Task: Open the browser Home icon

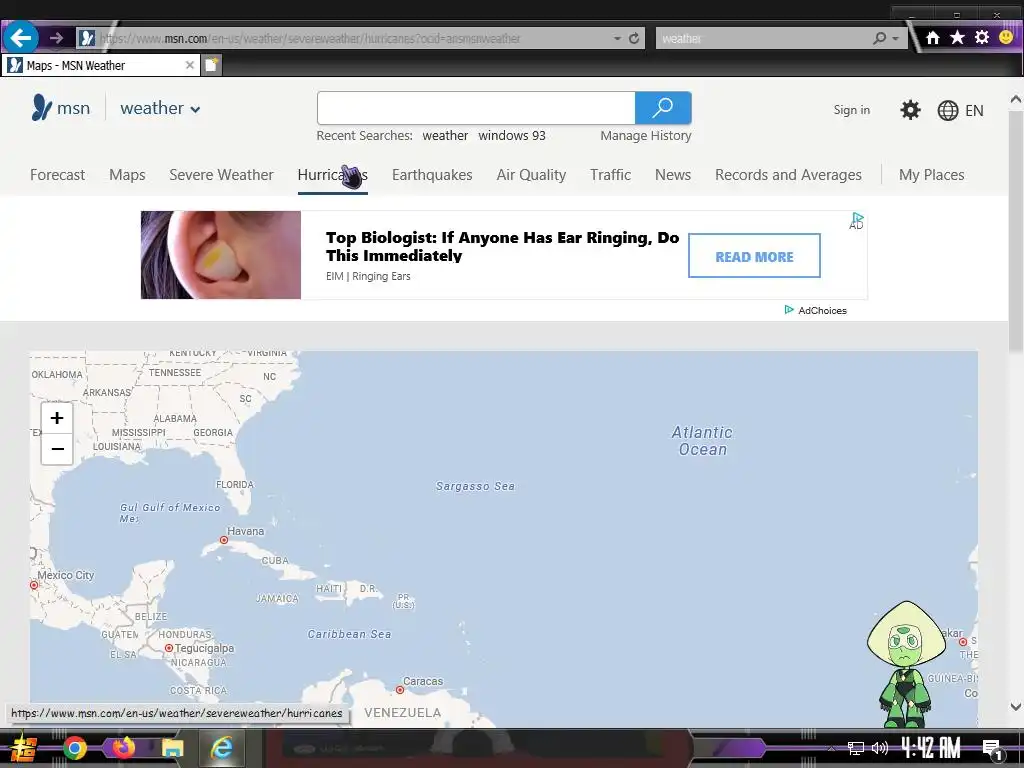Action: coord(933,38)
